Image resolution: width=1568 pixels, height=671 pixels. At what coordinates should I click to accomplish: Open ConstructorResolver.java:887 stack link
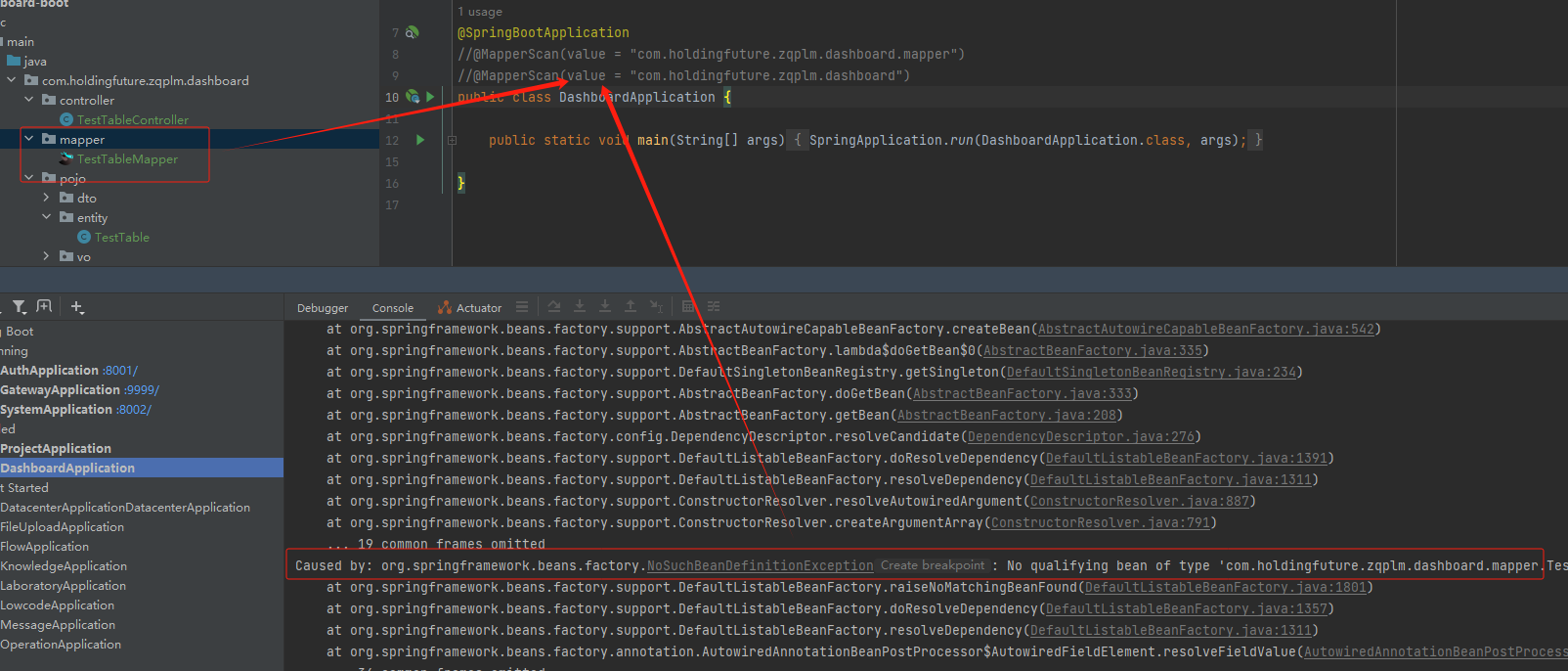pyautogui.click(x=1140, y=501)
